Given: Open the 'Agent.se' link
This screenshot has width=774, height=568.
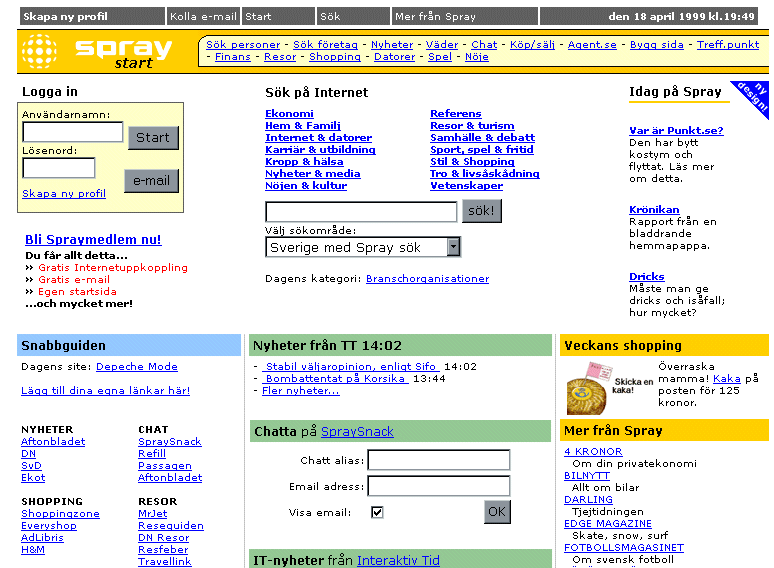Looking at the screenshot, I should [592, 45].
